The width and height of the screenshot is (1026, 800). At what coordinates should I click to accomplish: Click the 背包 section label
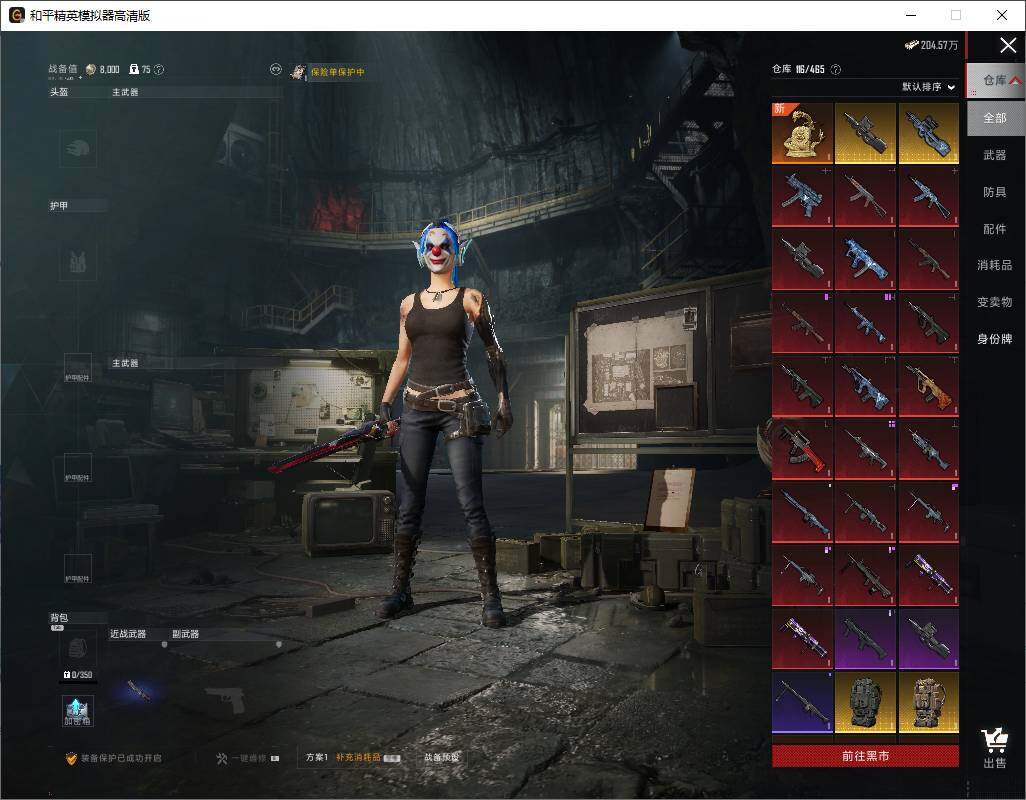pos(59,617)
